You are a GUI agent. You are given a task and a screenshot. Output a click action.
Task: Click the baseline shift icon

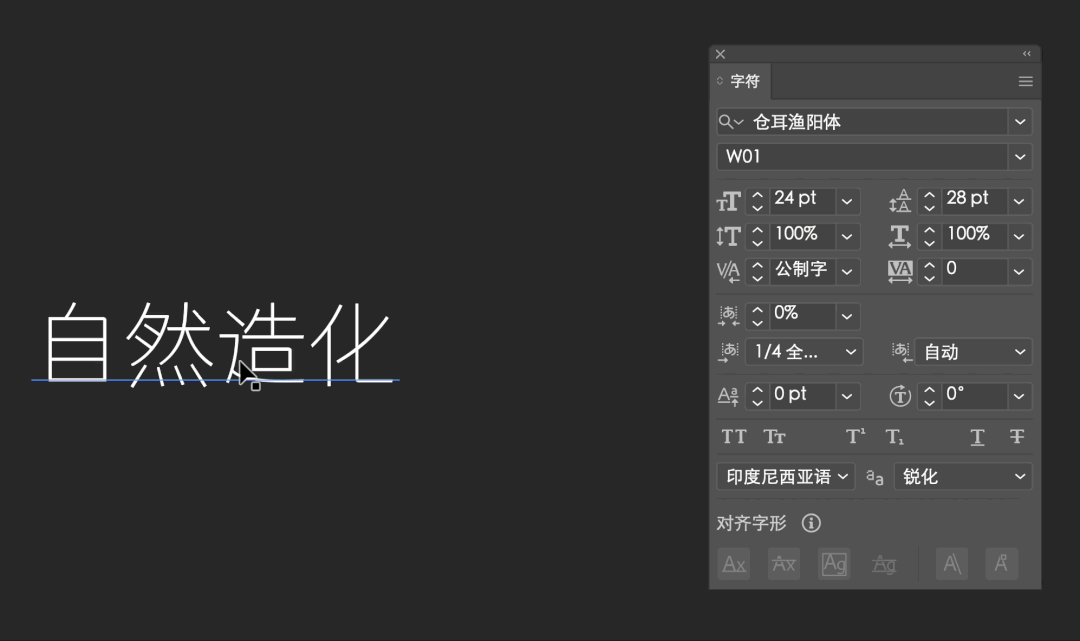point(729,396)
